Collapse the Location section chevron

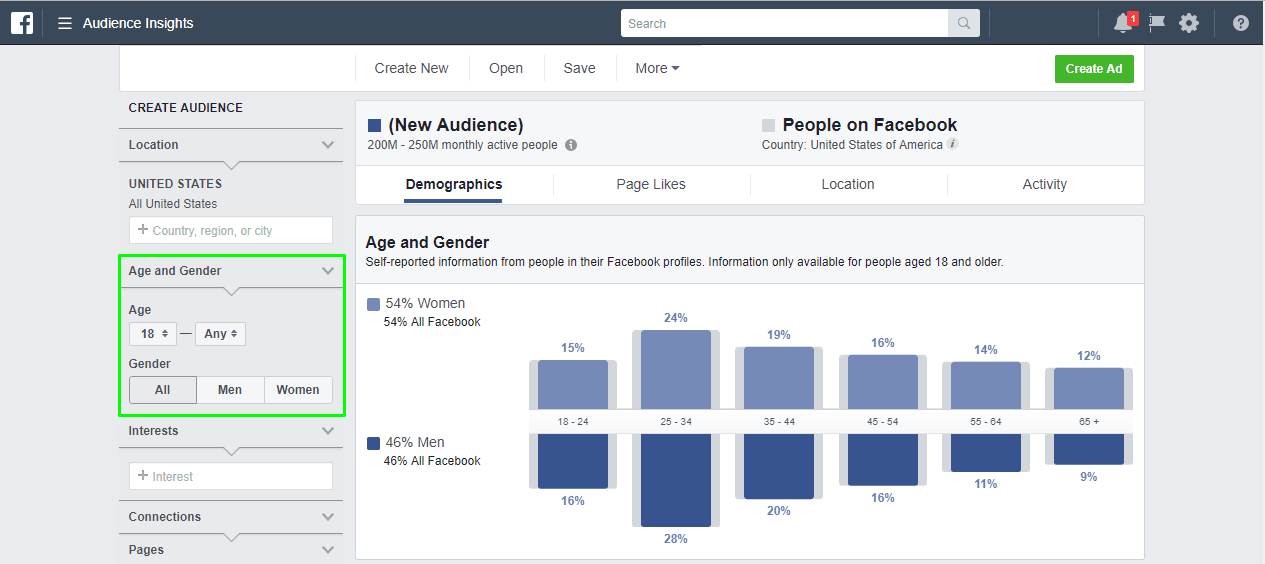click(x=328, y=145)
